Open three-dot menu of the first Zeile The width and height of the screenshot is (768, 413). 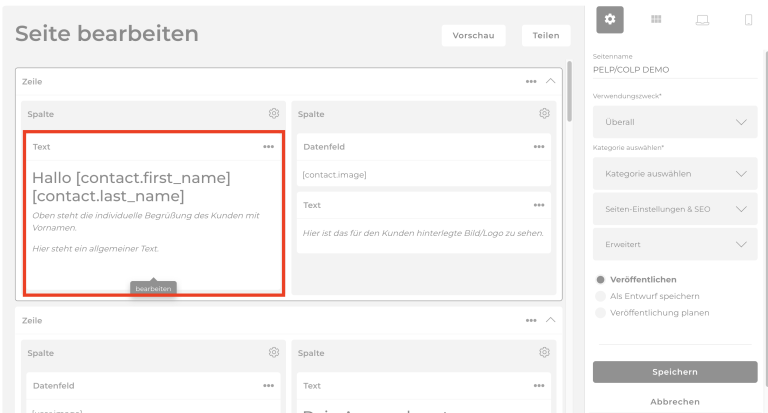(531, 81)
